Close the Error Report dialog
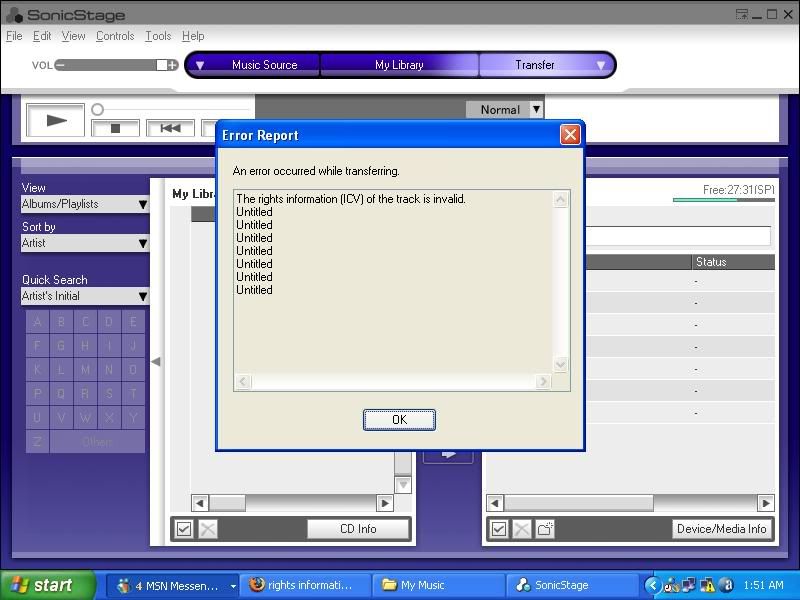800x600 pixels. tap(570, 135)
